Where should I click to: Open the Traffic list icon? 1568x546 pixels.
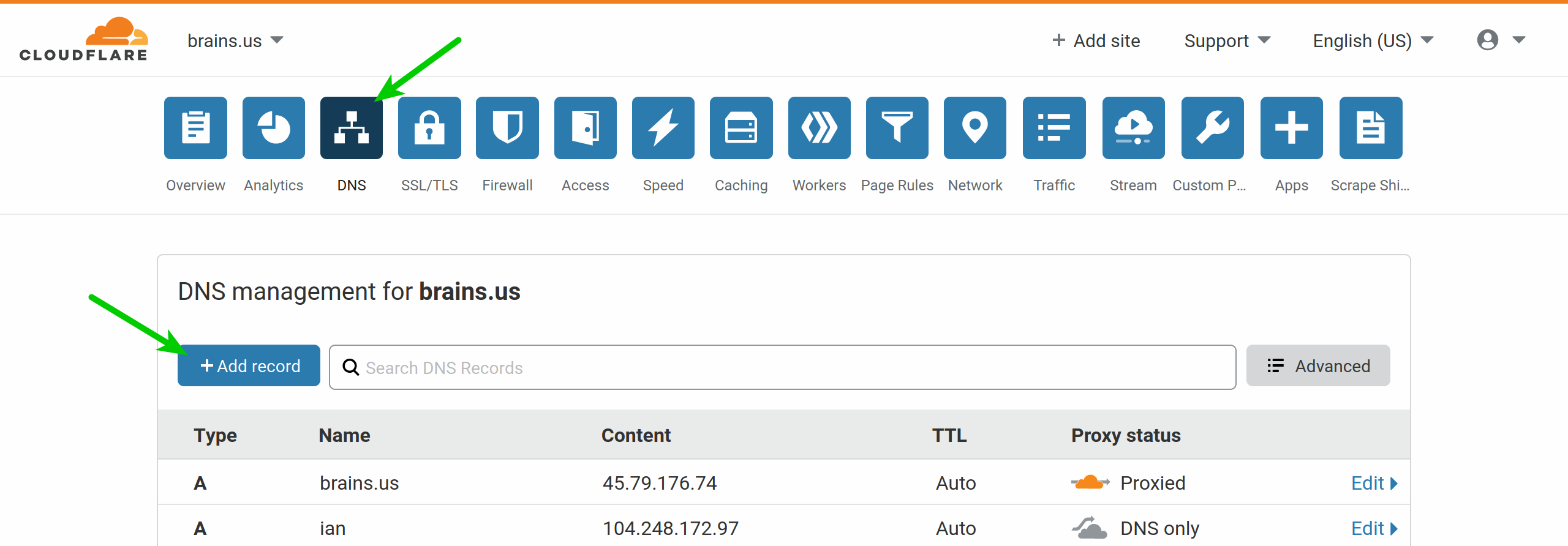(1054, 128)
